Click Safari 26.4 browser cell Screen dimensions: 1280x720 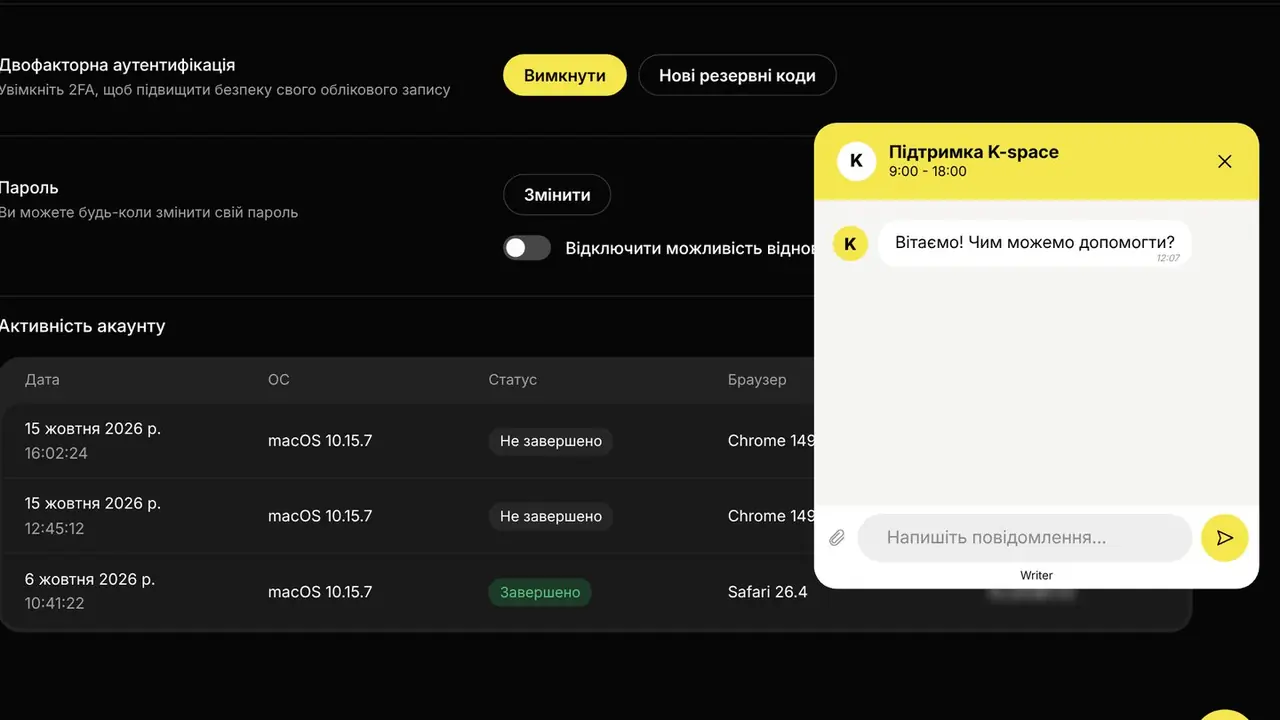point(767,592)
